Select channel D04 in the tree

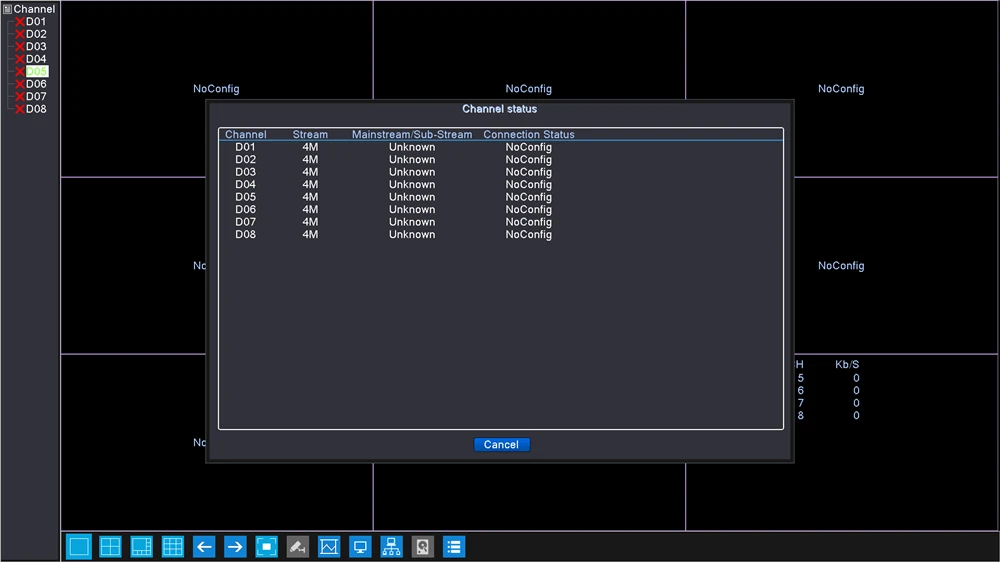36,59
